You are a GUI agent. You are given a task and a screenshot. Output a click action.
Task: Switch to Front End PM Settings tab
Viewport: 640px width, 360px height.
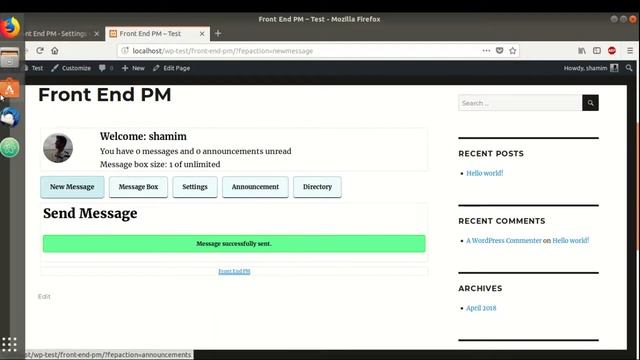pos(57,34)
